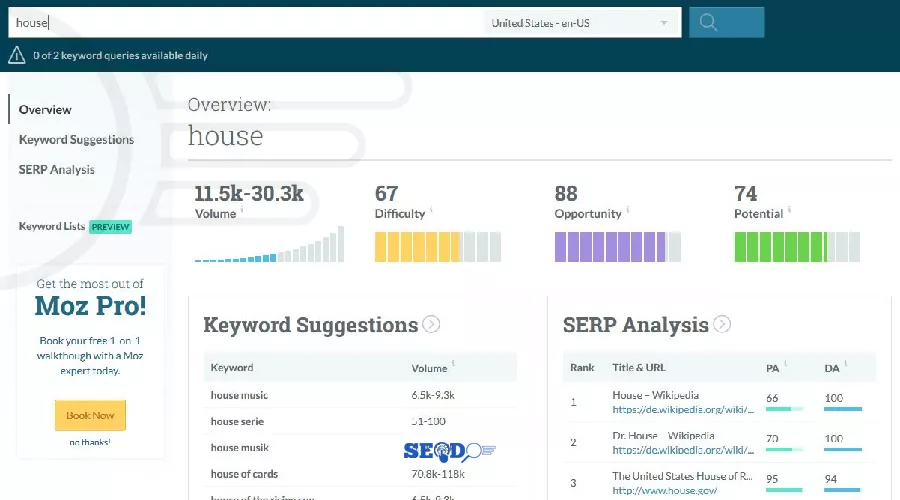Select the 'house of cards' keyword row
The width and height of the screenshot is (900, 500).
coord(360,474)
